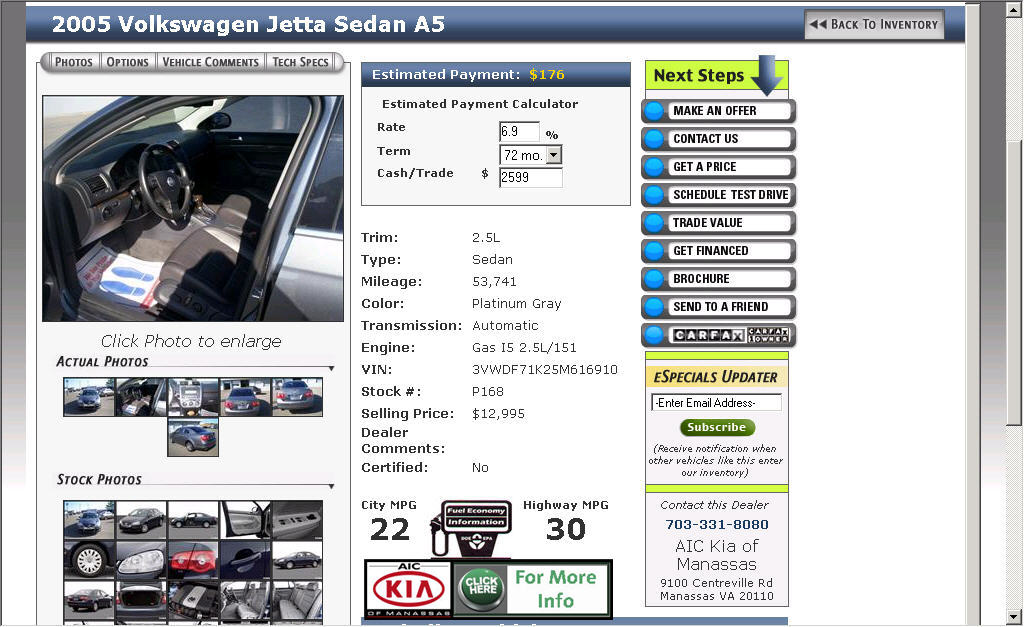Switch to the Tech Specs tab

(x=300, y=62)
